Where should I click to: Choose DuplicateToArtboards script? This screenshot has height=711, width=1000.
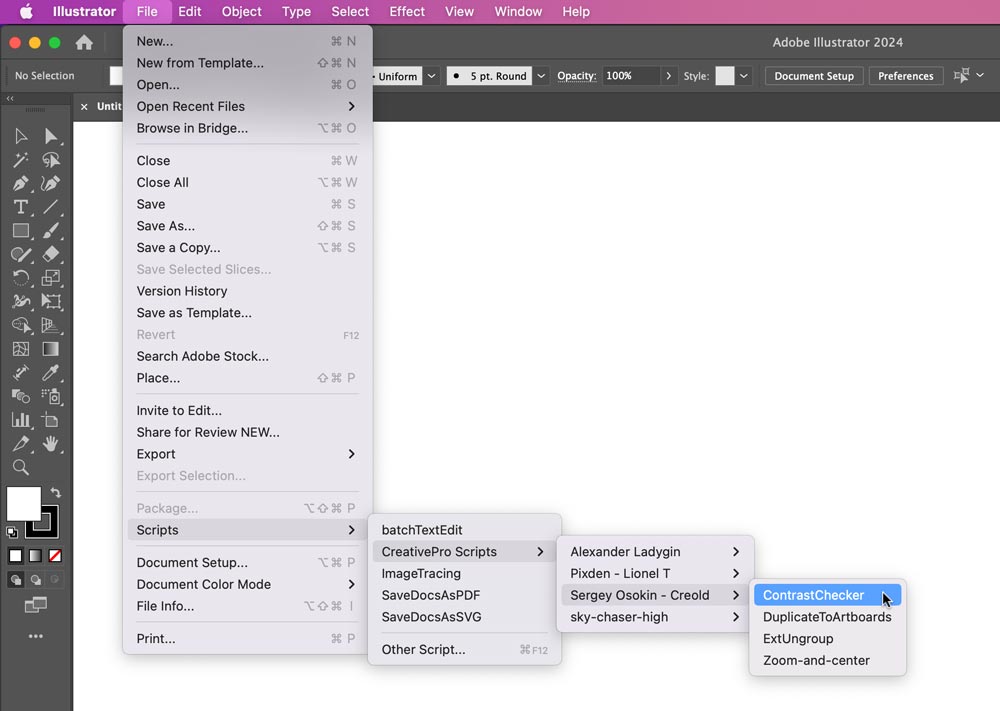coord(827,617)
